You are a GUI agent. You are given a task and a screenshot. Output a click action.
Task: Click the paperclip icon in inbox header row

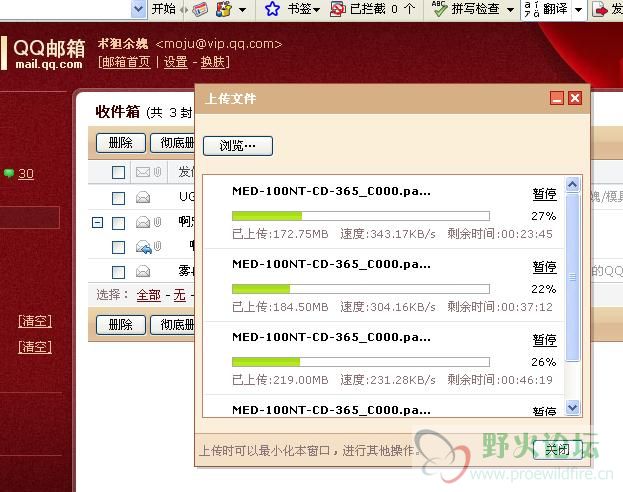coord(157,172)
